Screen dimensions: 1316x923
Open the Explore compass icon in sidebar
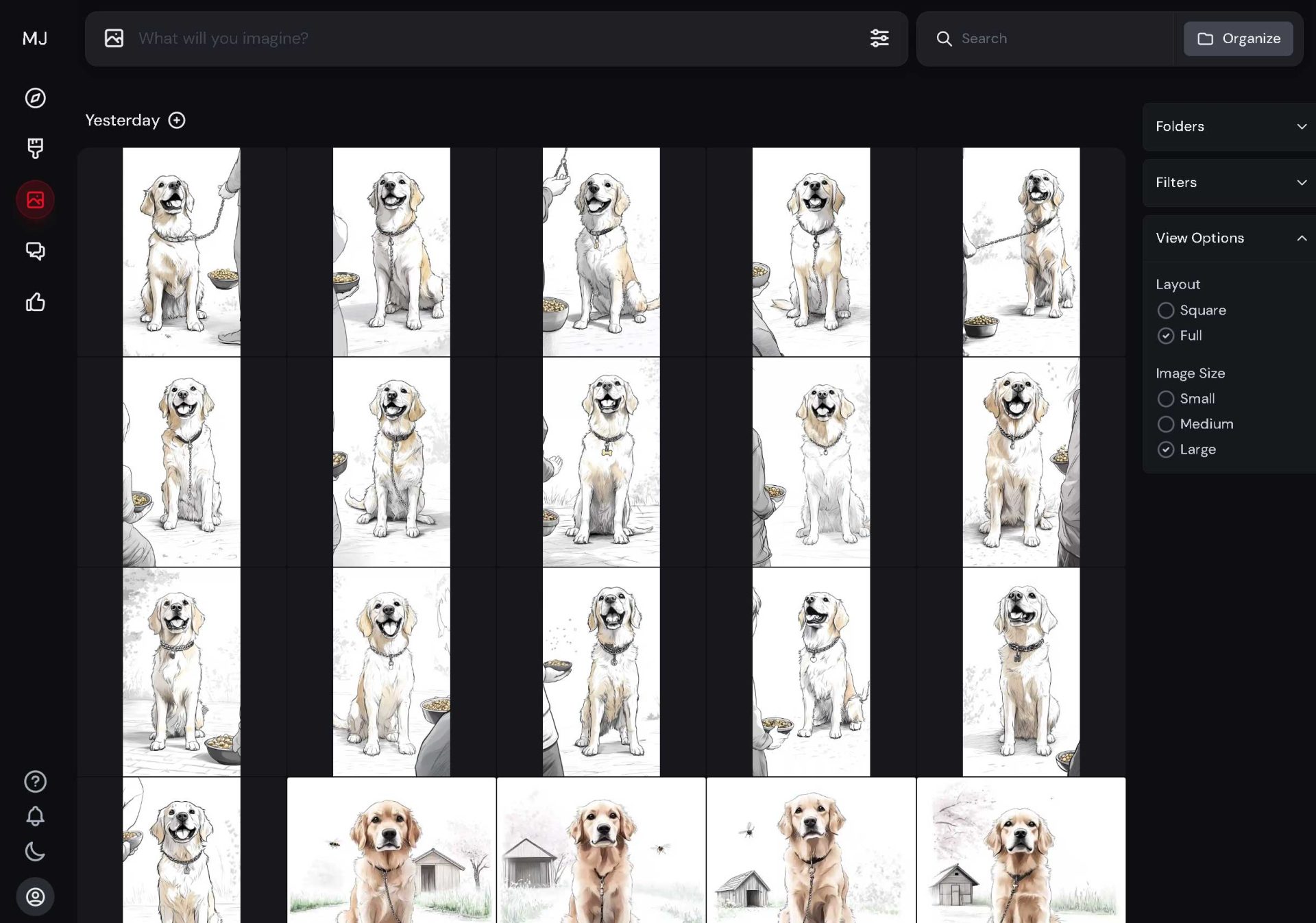tap(35, 98)
